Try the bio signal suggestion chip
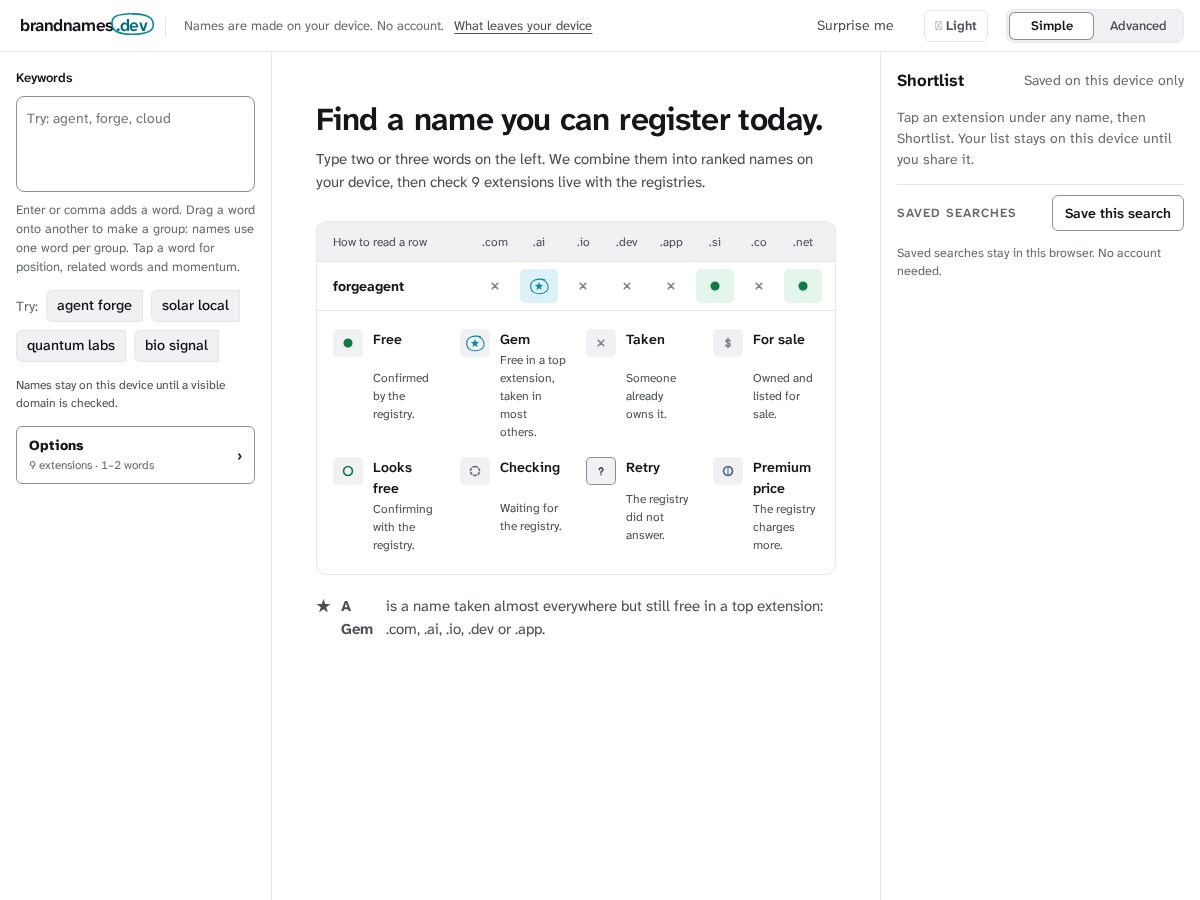This screenshot has width=1200, height=900. coord(176,346)
